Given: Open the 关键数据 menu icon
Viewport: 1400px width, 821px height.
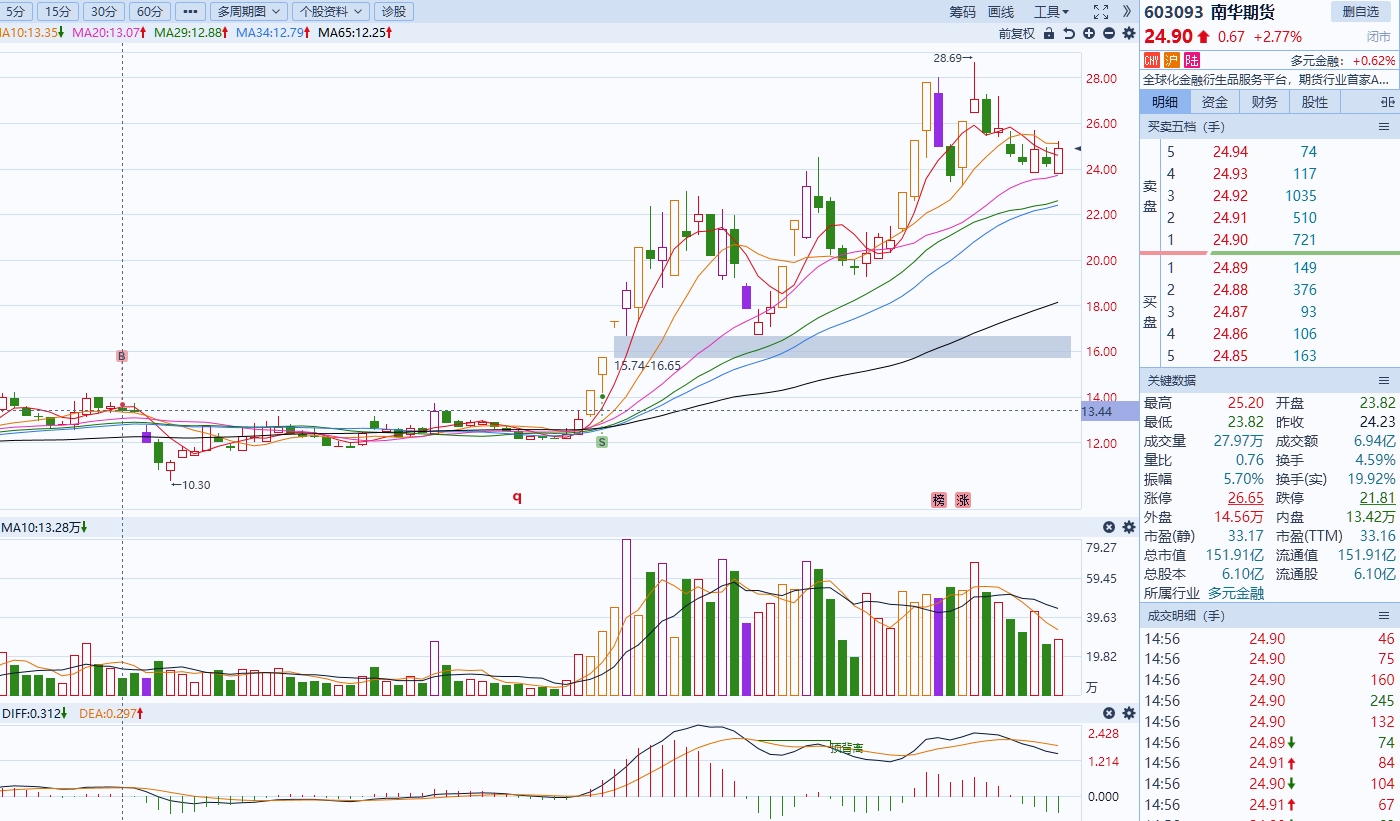Looking at the screenshot, I should [x=1384, y=381].
